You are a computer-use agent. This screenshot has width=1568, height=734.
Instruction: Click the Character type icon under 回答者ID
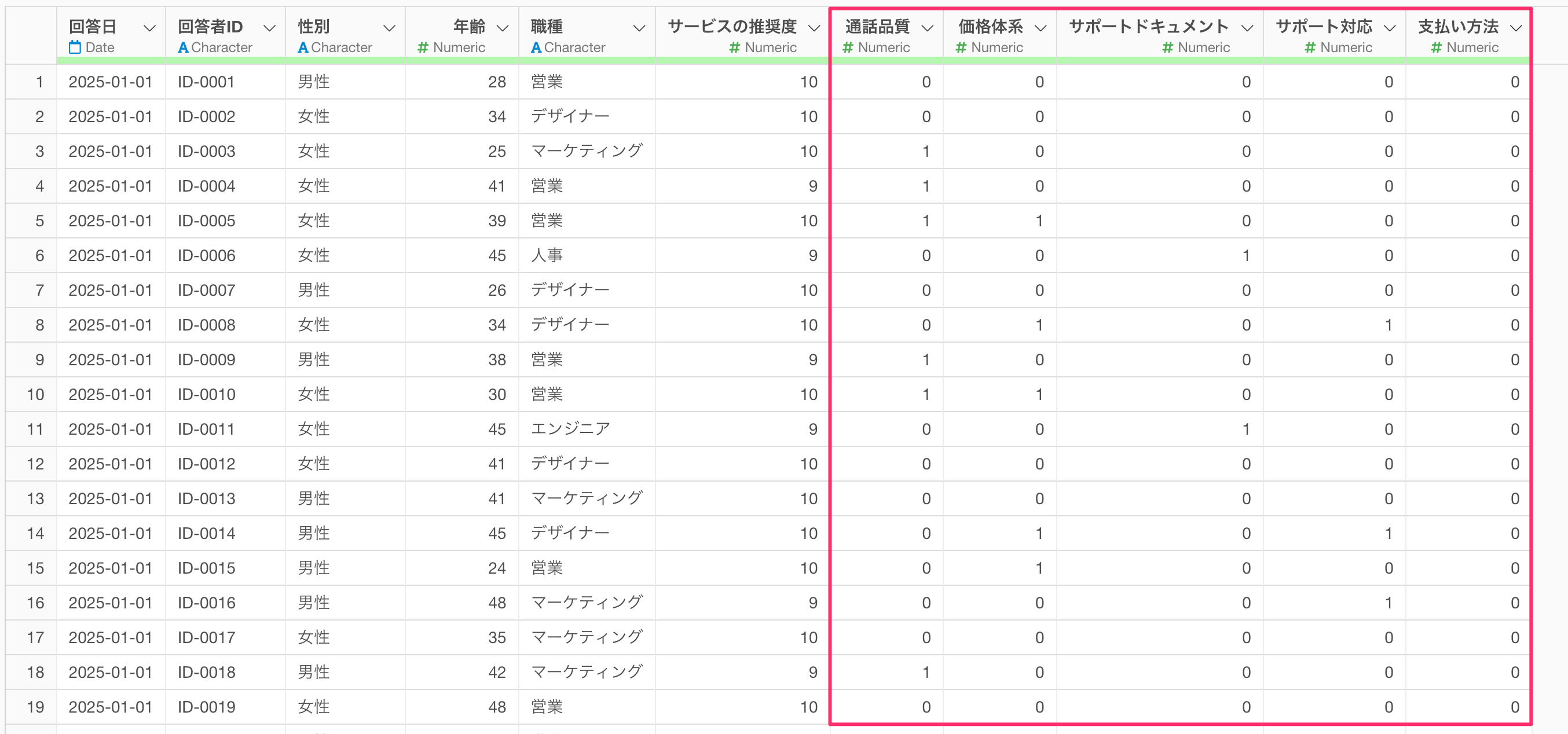pos(182,47)
